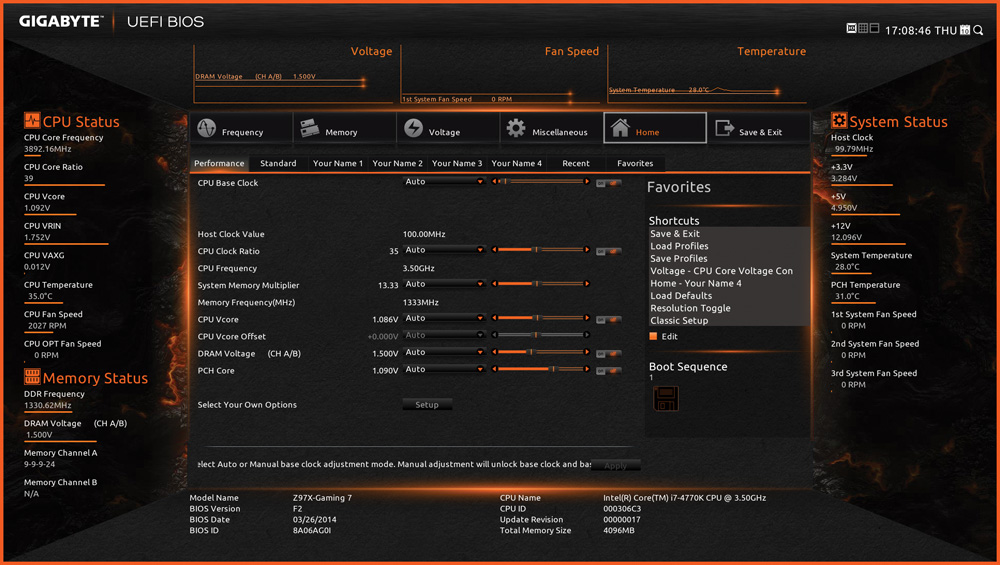Image resolution: width=1000 pixels, height=565 pixels.
Task: Click the Memory Status panel icon
Action: (32, 376)
